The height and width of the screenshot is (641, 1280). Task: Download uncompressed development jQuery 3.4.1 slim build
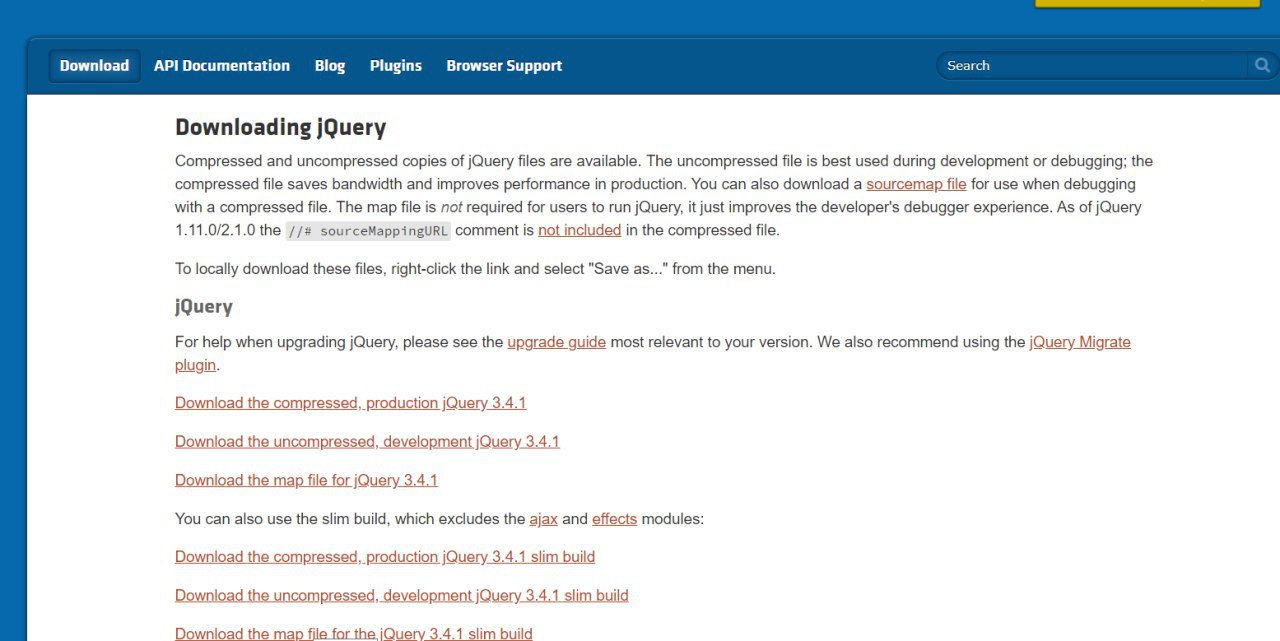pyautogui.click(x=402, y=596)
